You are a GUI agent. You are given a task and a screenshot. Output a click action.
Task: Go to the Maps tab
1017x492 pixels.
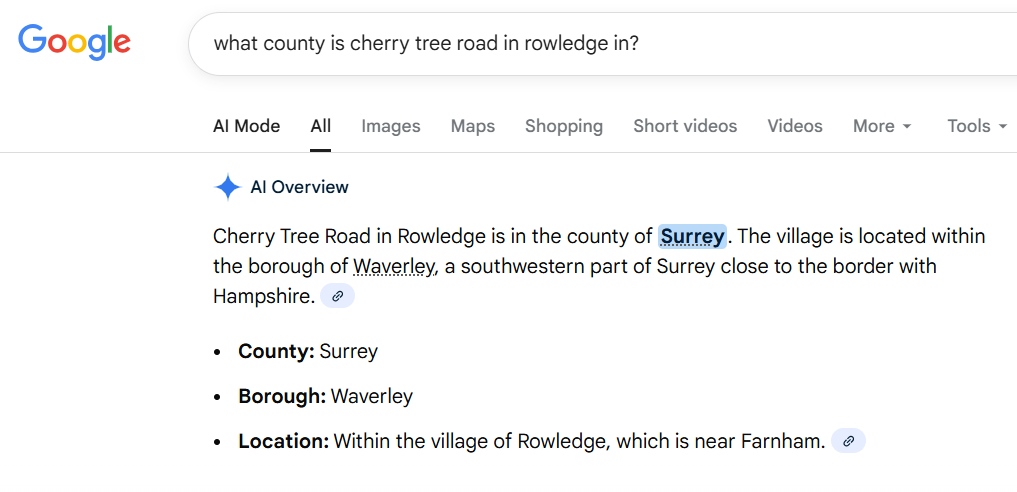tap(473, 126)
